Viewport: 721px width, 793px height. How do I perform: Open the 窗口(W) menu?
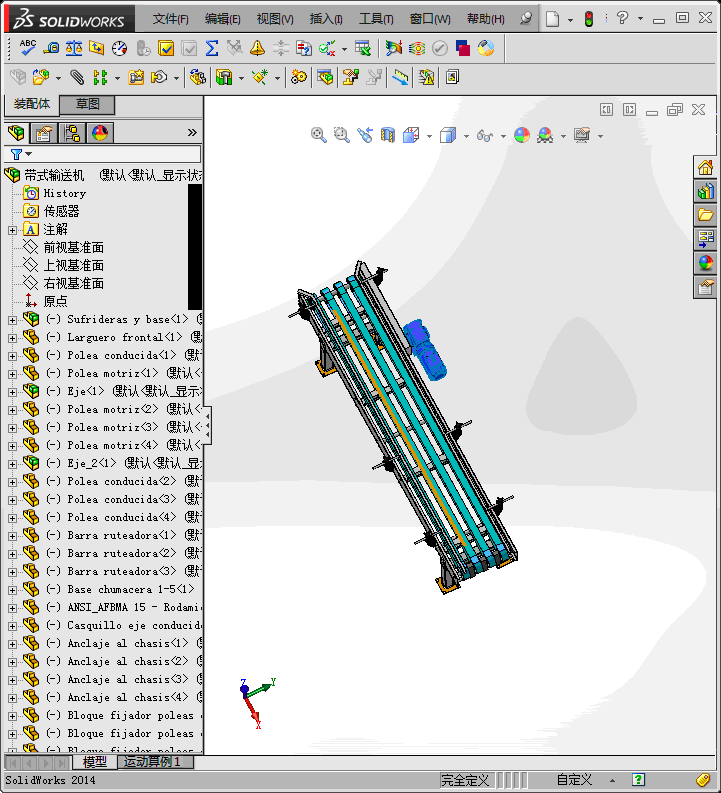pos(430,19)
